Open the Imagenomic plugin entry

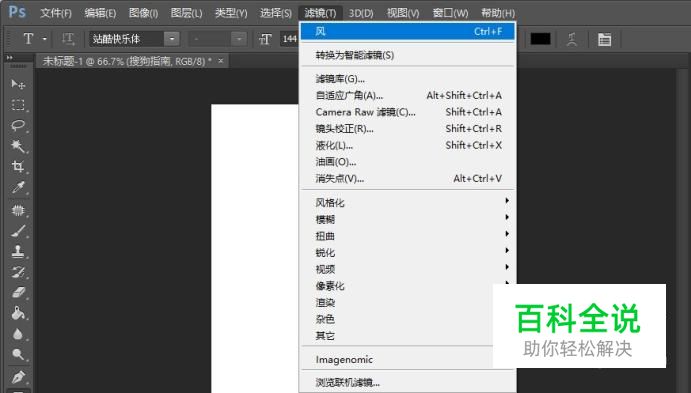tap(397, 360)
